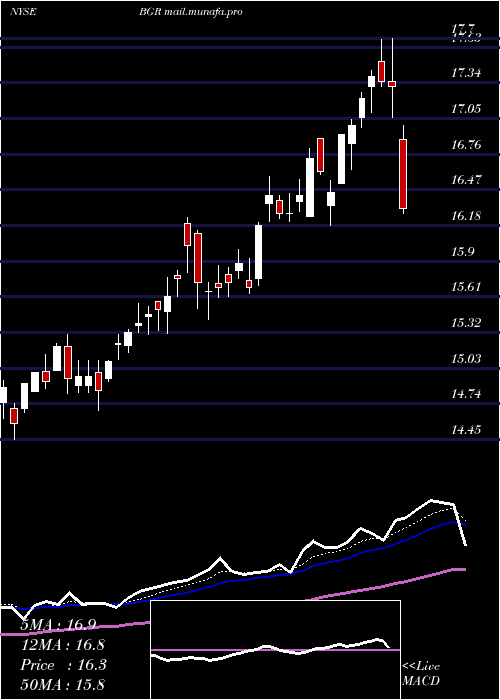Click the 15.03 price axis label
The image size is (500, 700).
coord(466,358)
